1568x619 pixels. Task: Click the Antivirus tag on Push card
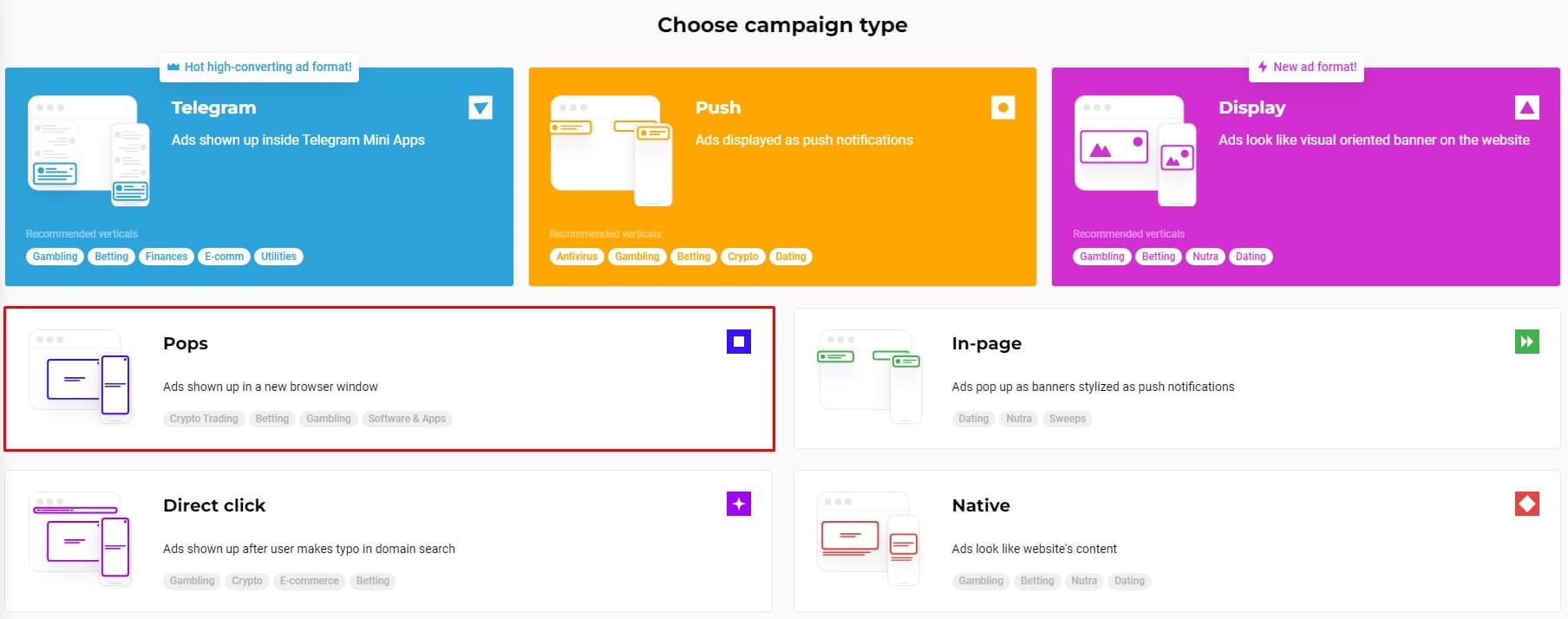click(x=576, y=256)
